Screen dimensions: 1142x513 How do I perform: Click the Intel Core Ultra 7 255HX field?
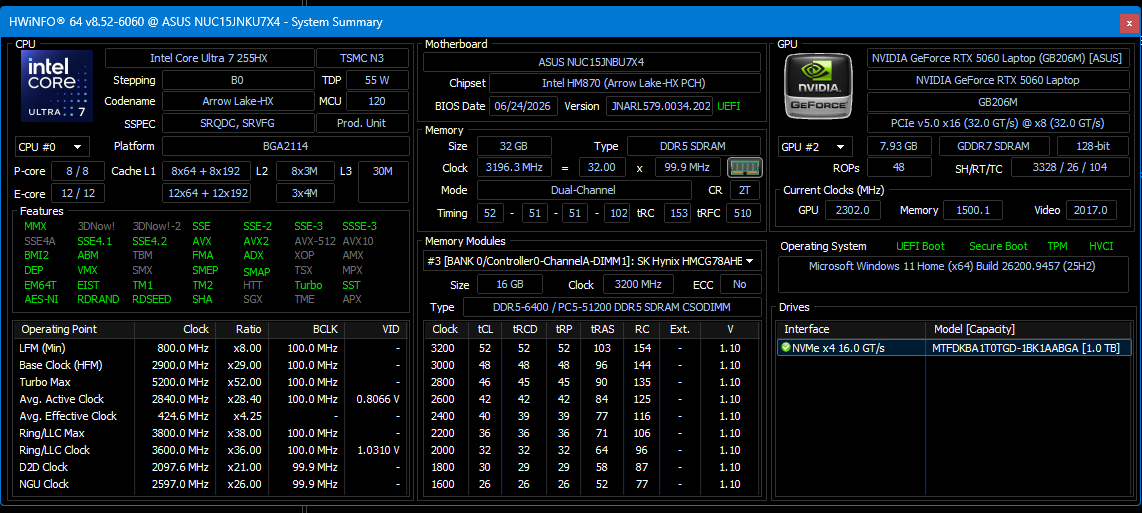pyautogui.click(x=209, y=58)
